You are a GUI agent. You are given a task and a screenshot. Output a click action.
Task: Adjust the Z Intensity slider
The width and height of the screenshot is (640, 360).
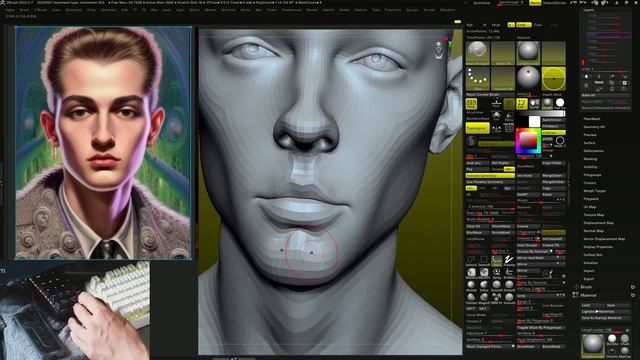(x=490, y=207)
